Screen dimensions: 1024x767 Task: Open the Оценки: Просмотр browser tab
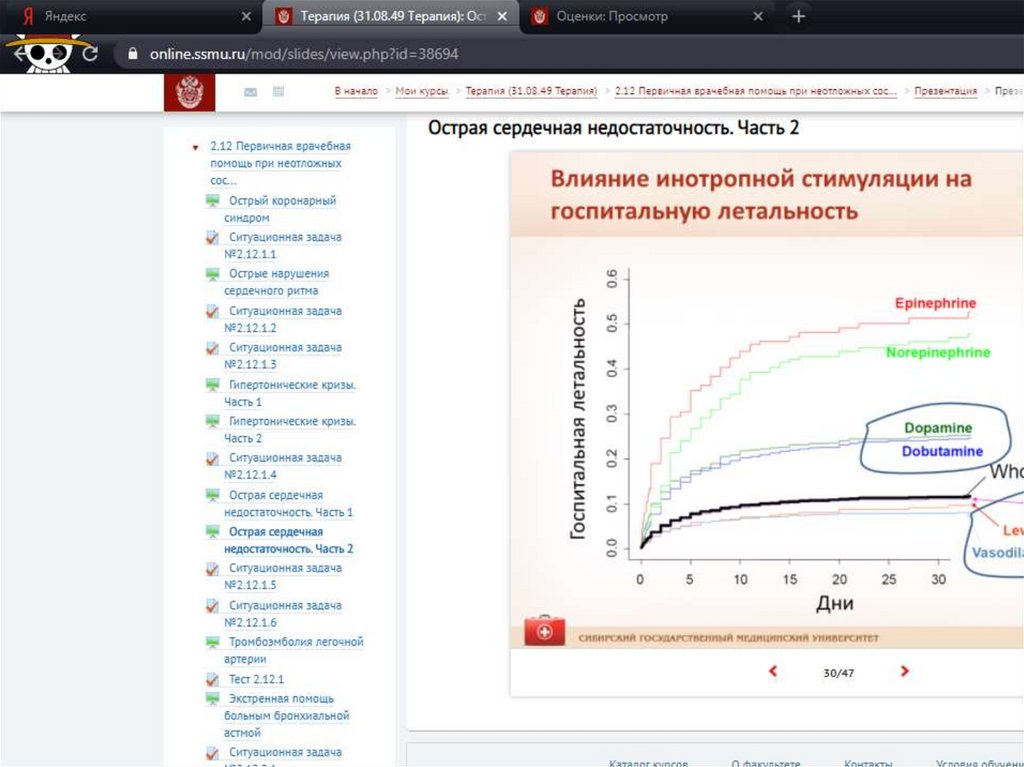[x=647, y=16]
